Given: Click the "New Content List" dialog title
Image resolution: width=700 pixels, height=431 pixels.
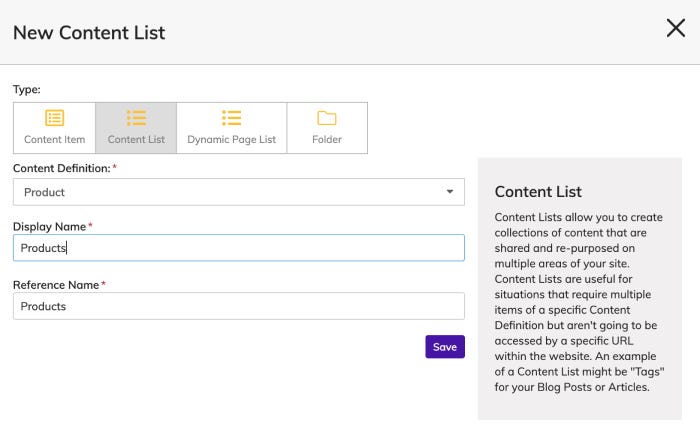Looking at the screenshot, I should [x=89, y=32].
